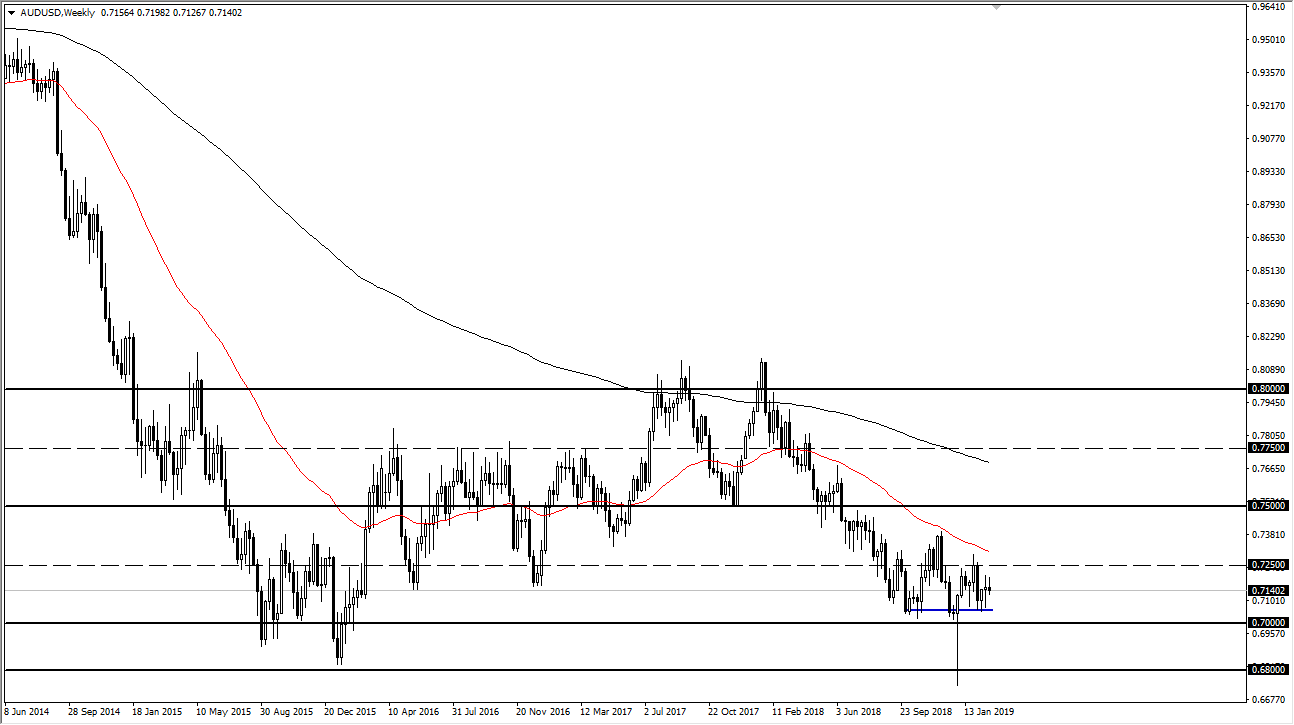
Task: Click the 0.96410 top price scale label
Action: (x=1266, y=7)
